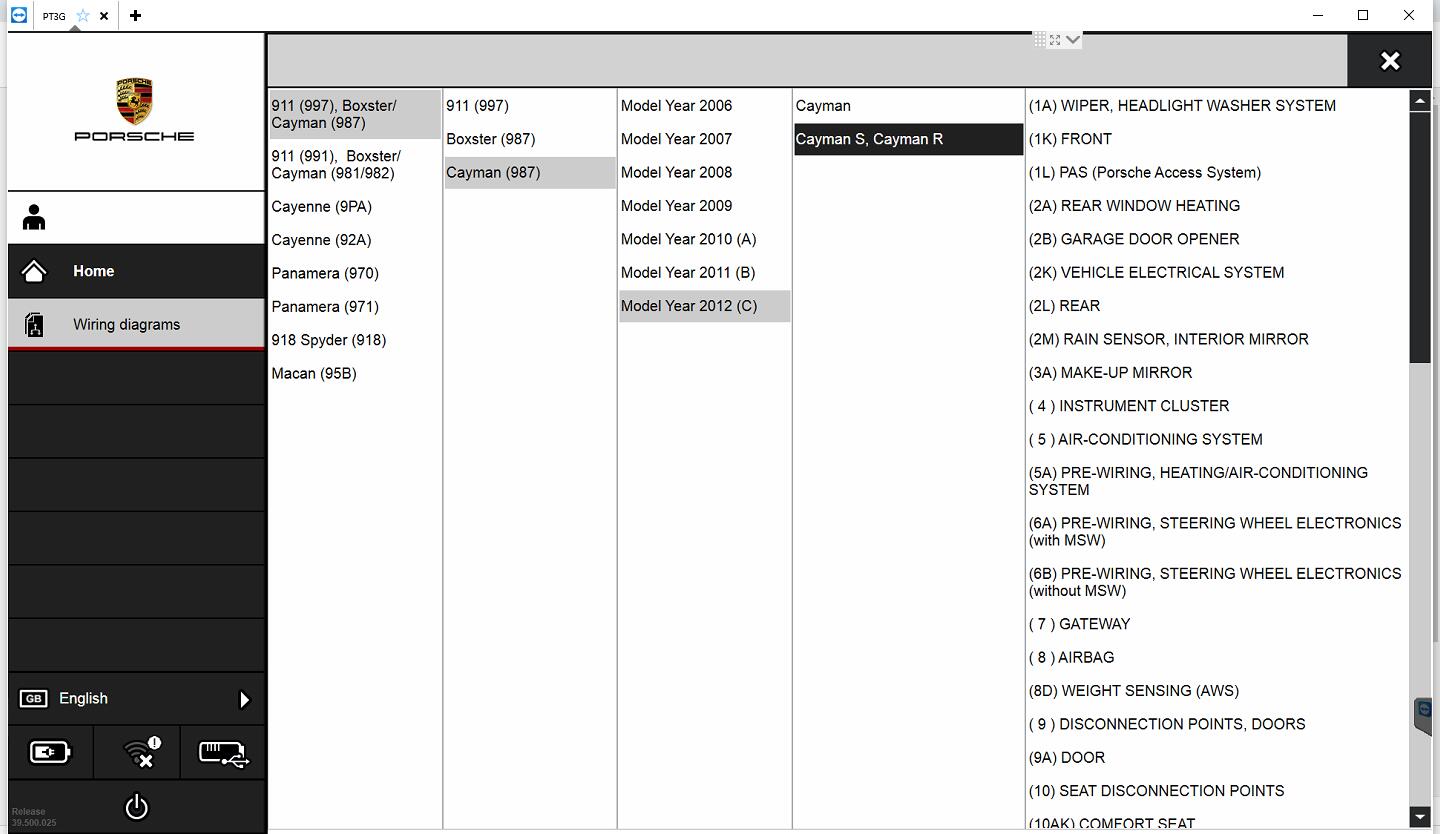This screenshot has width=1440, height=834.
Task: Click the power shutdown icon
Action: 136,807
